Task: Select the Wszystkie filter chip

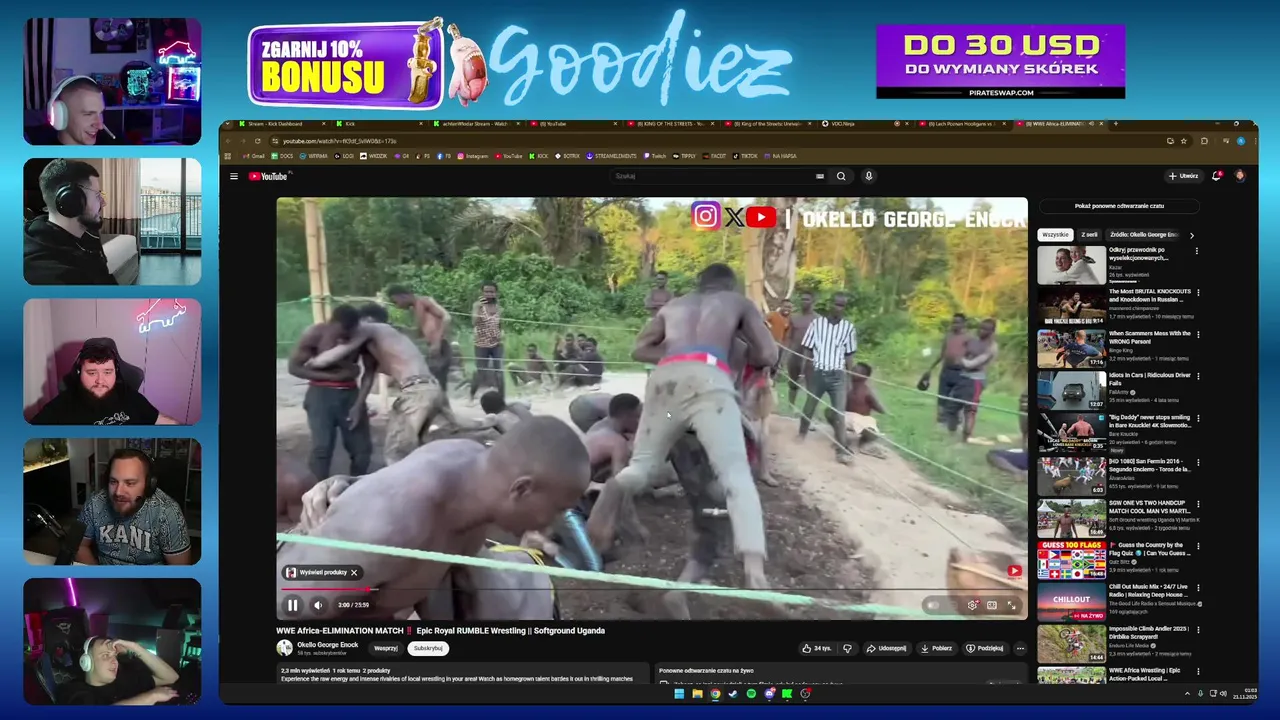Action: pyautogui.click(x=1055, y=235)
